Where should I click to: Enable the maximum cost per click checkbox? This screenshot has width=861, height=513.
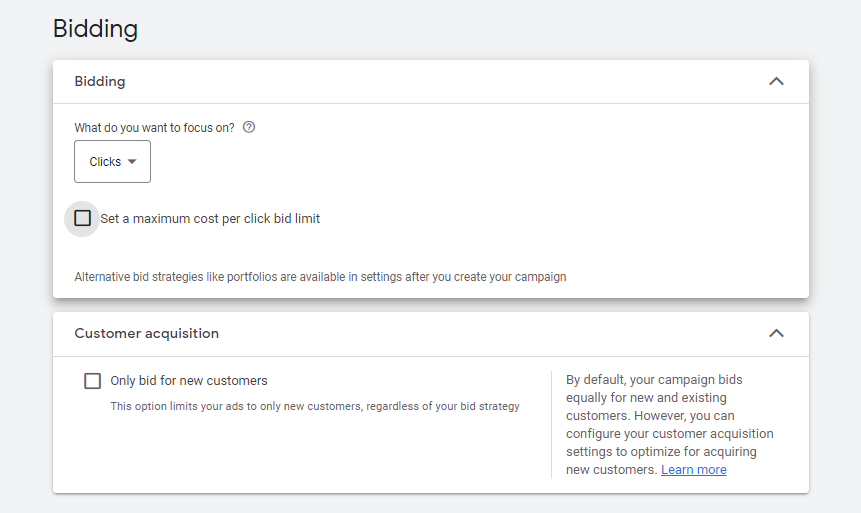tap(82, 218)
